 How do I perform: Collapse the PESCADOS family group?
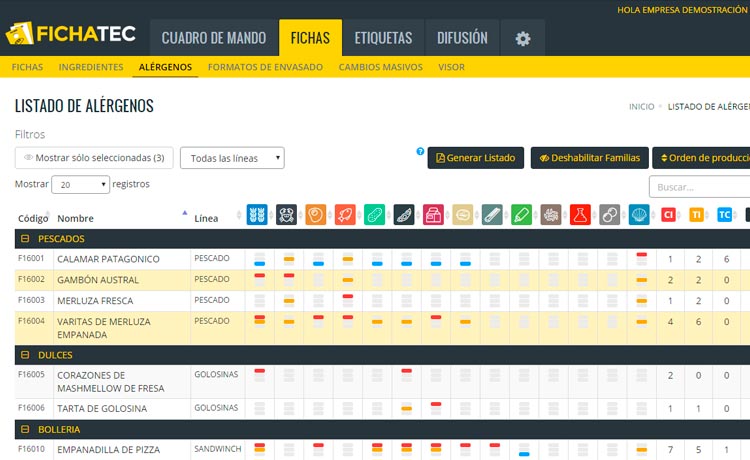point(25,239)
